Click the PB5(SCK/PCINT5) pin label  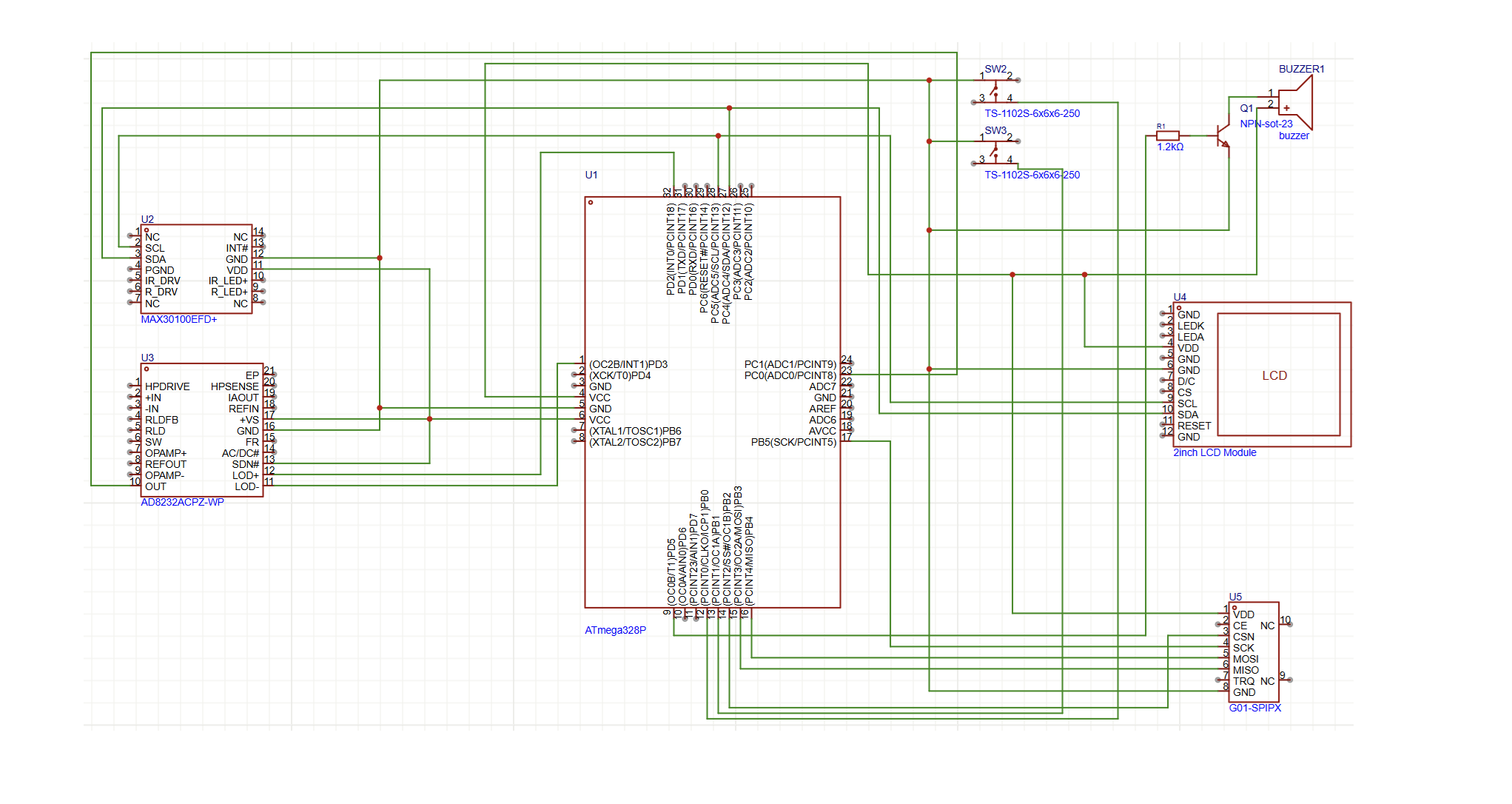click(793, 442)
